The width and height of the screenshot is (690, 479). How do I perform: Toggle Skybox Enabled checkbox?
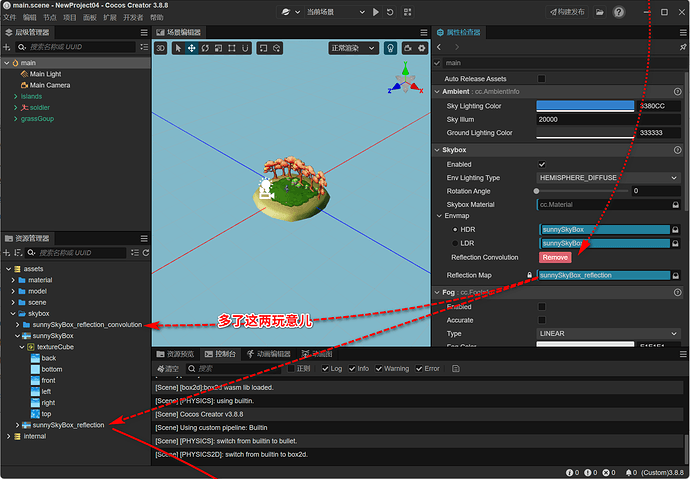tap(542, 164)
